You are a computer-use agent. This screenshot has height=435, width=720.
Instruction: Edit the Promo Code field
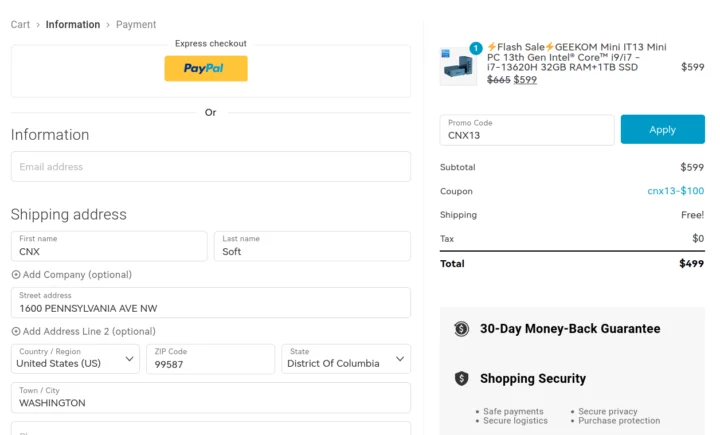pyautogui.click(x=527, y=130)
